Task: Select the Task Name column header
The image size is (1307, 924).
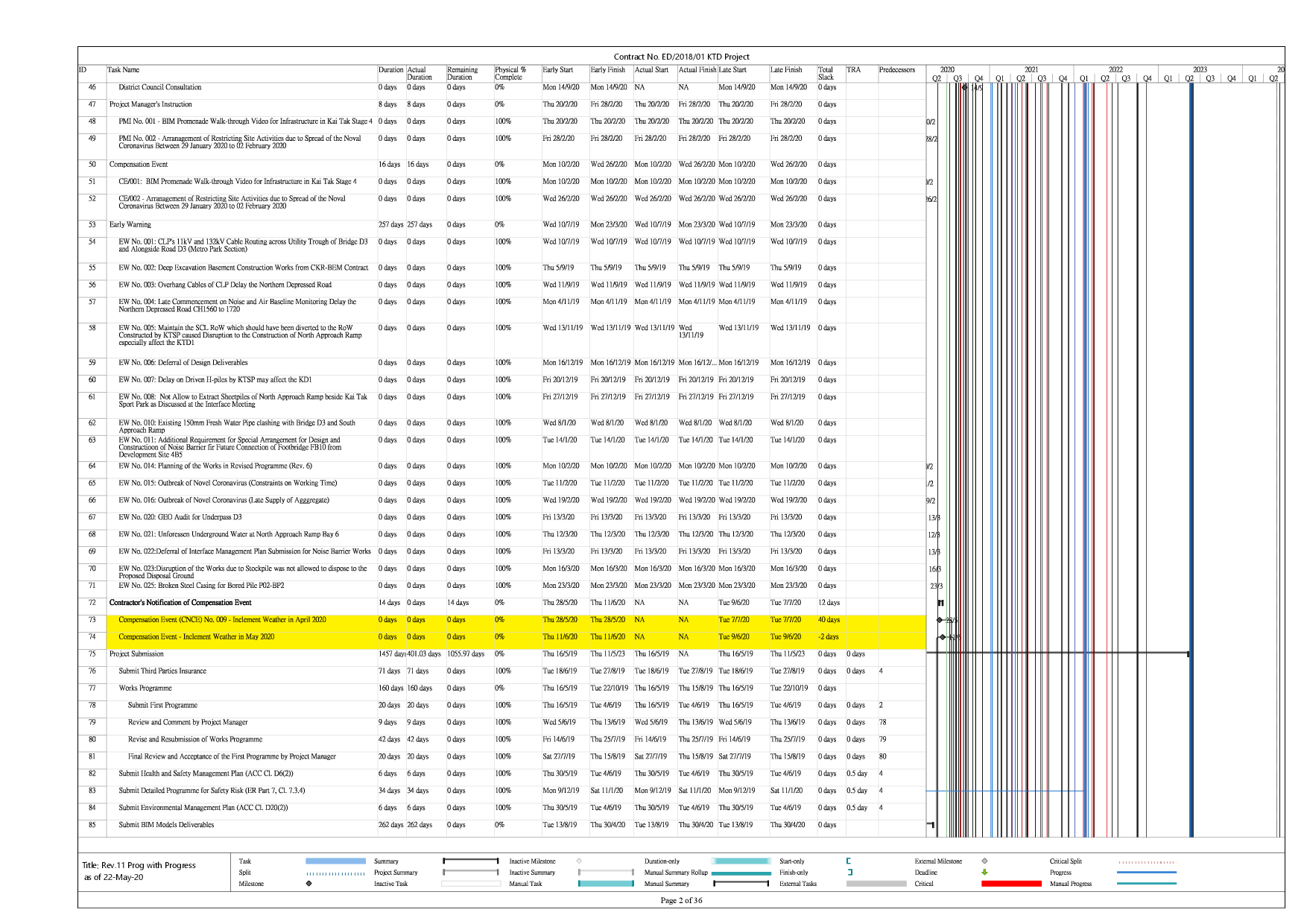Action: [x=124, y=70]
